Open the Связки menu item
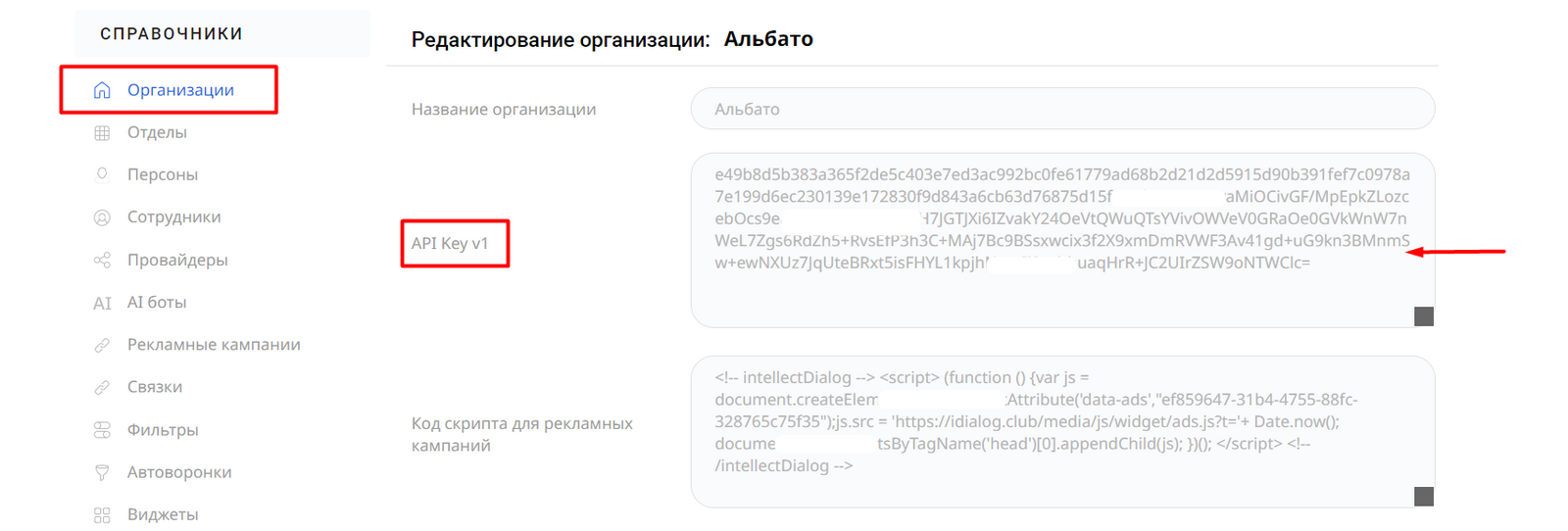This screenshot has height=531, width=1568. (x=155, y=387)
